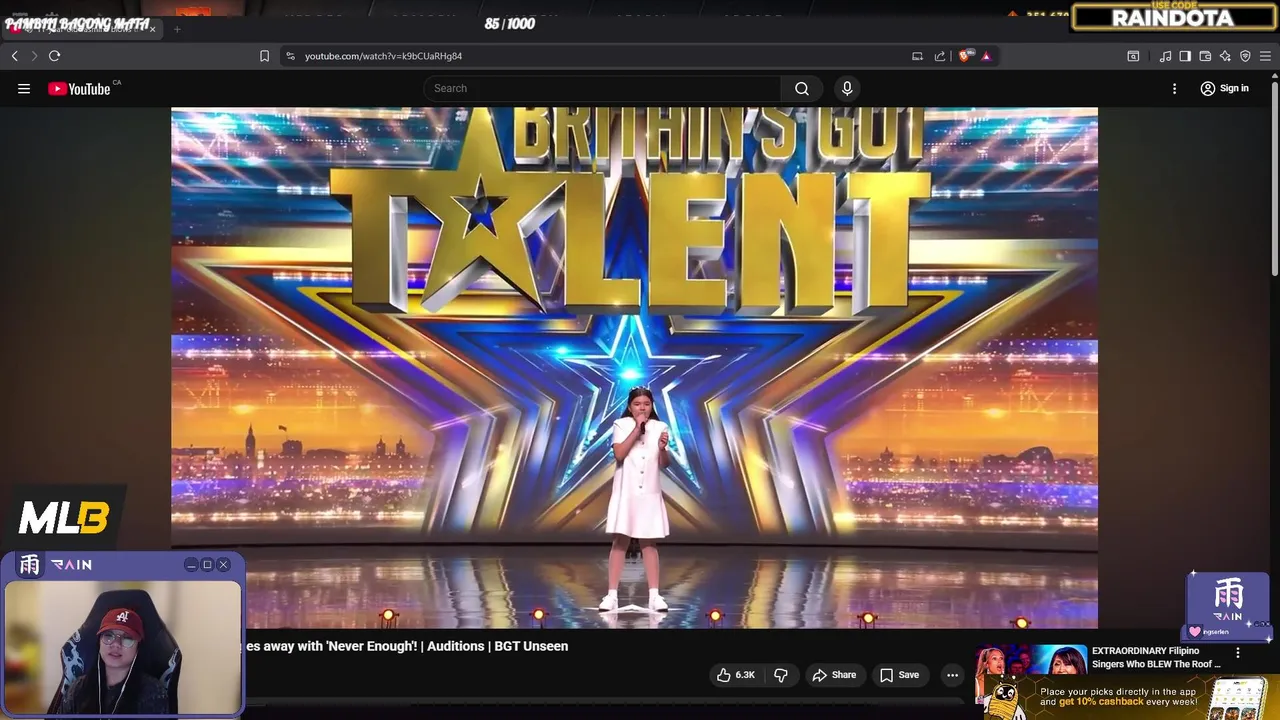Open the 'Never Enough' video title text

pyautogui.click(x=407, y=646)
